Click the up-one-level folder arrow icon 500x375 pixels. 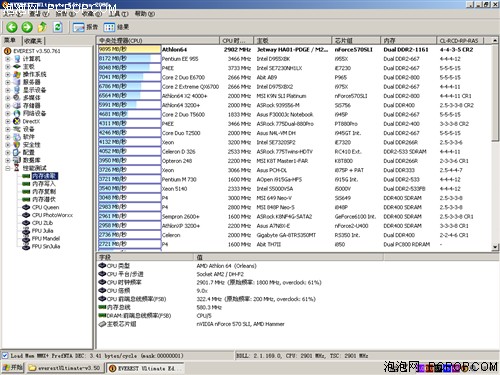point(42,27)
